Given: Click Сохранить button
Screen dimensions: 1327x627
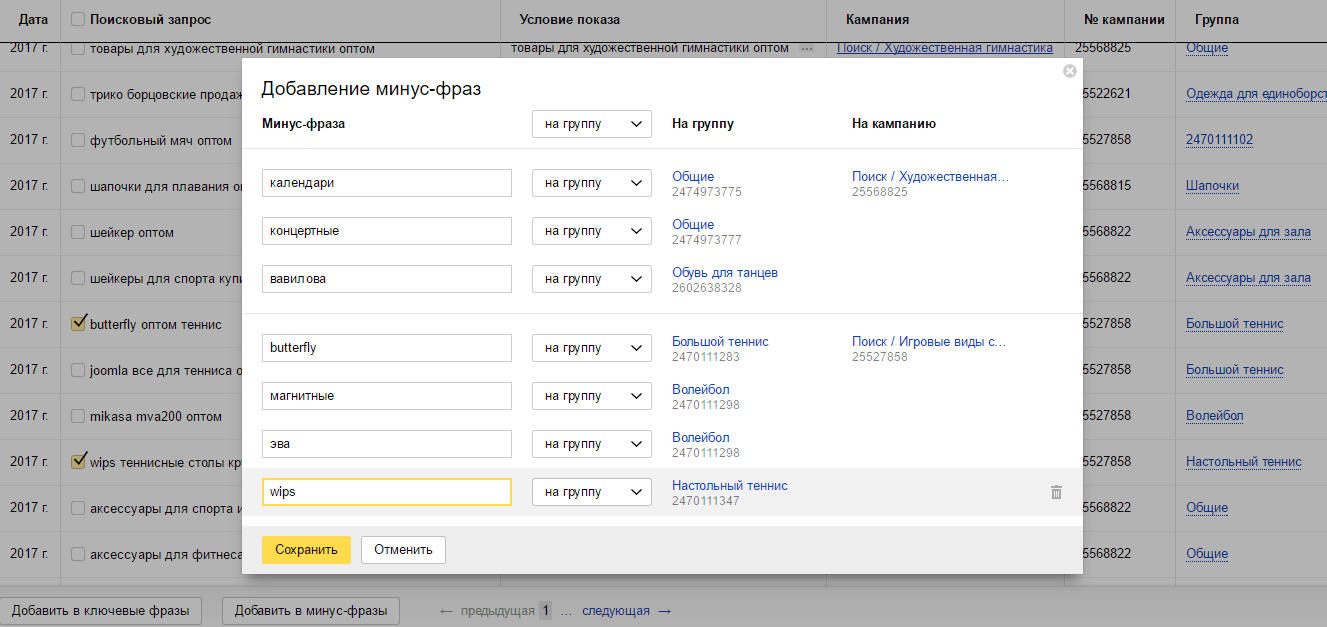Looking at the screenshot, I should pyautogui.click(x=306, y=550).
